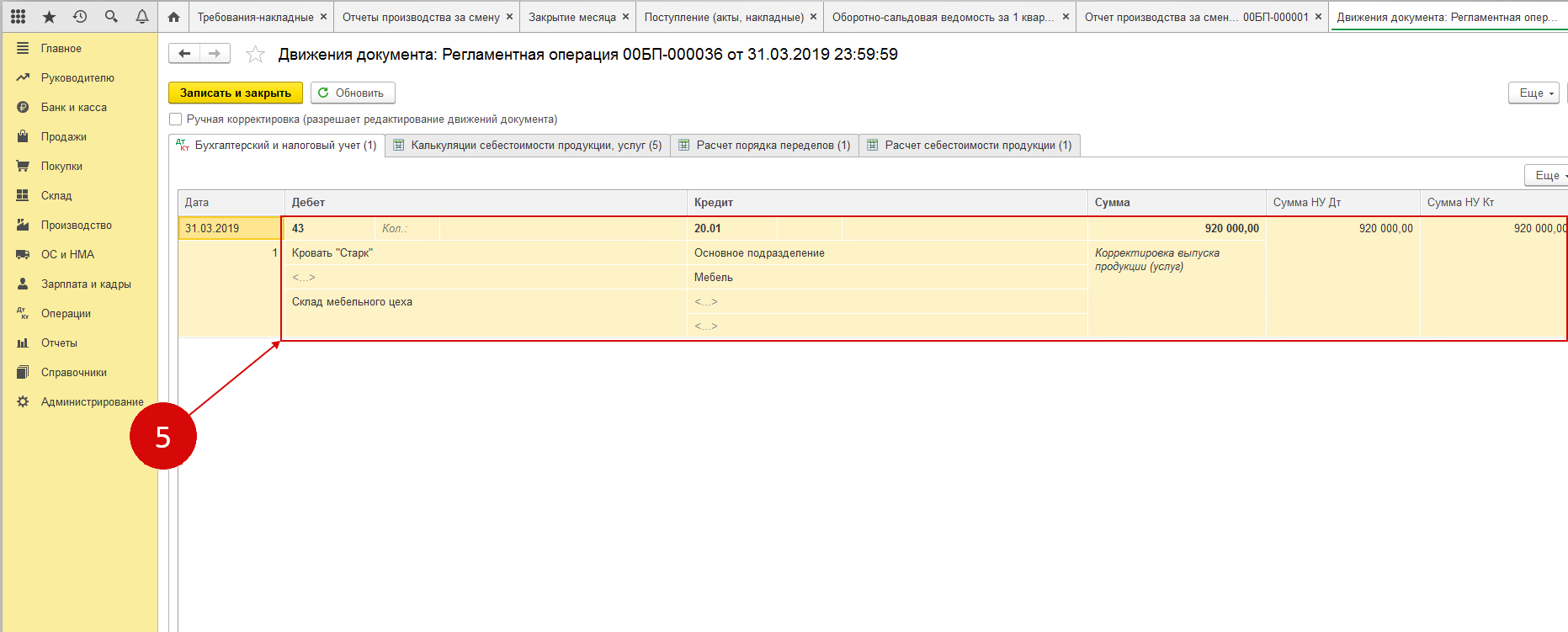The width and height of the screenshot is (1568, 632).
Task: Click the Сумма НУ Кт column header
Action: click(x=1494, y=203)
